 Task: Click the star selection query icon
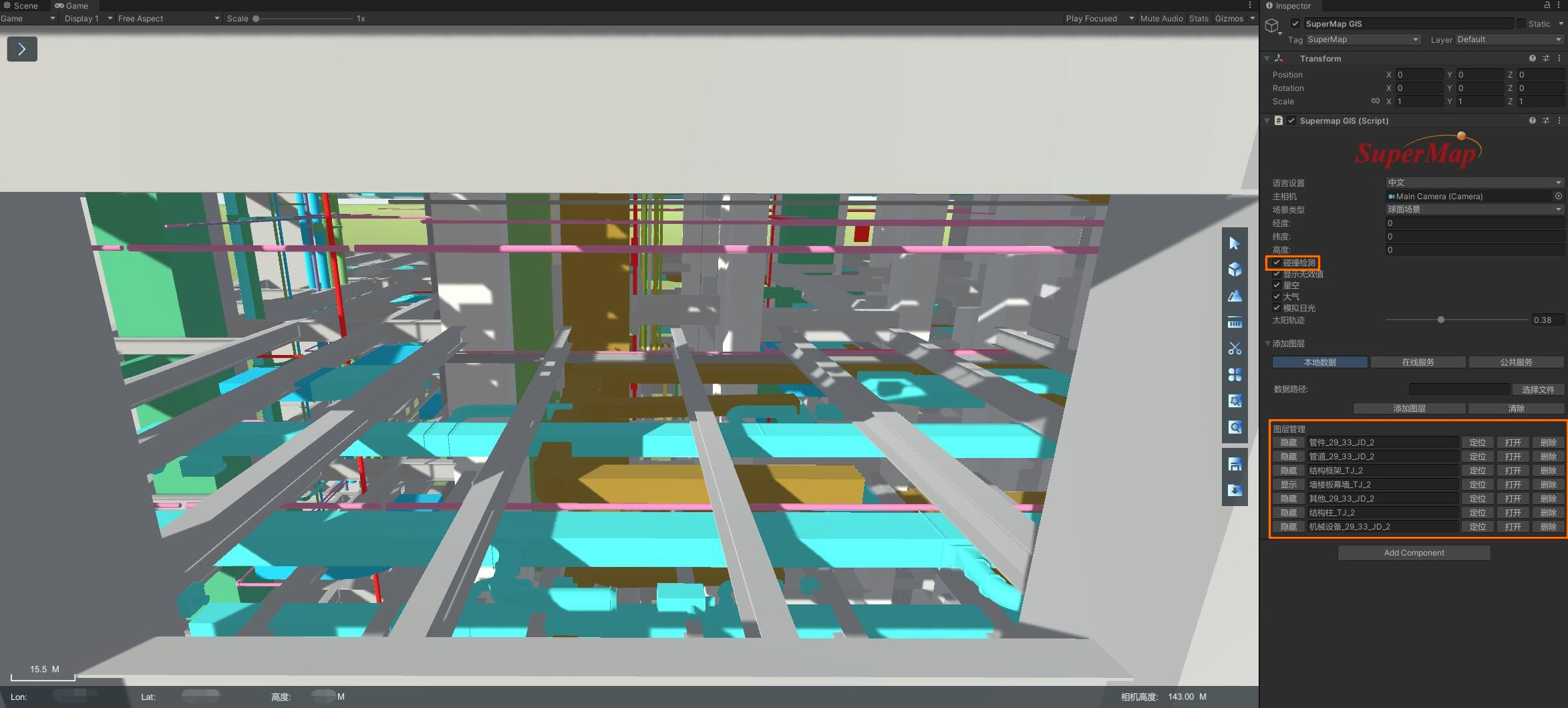coord(1235,401)
